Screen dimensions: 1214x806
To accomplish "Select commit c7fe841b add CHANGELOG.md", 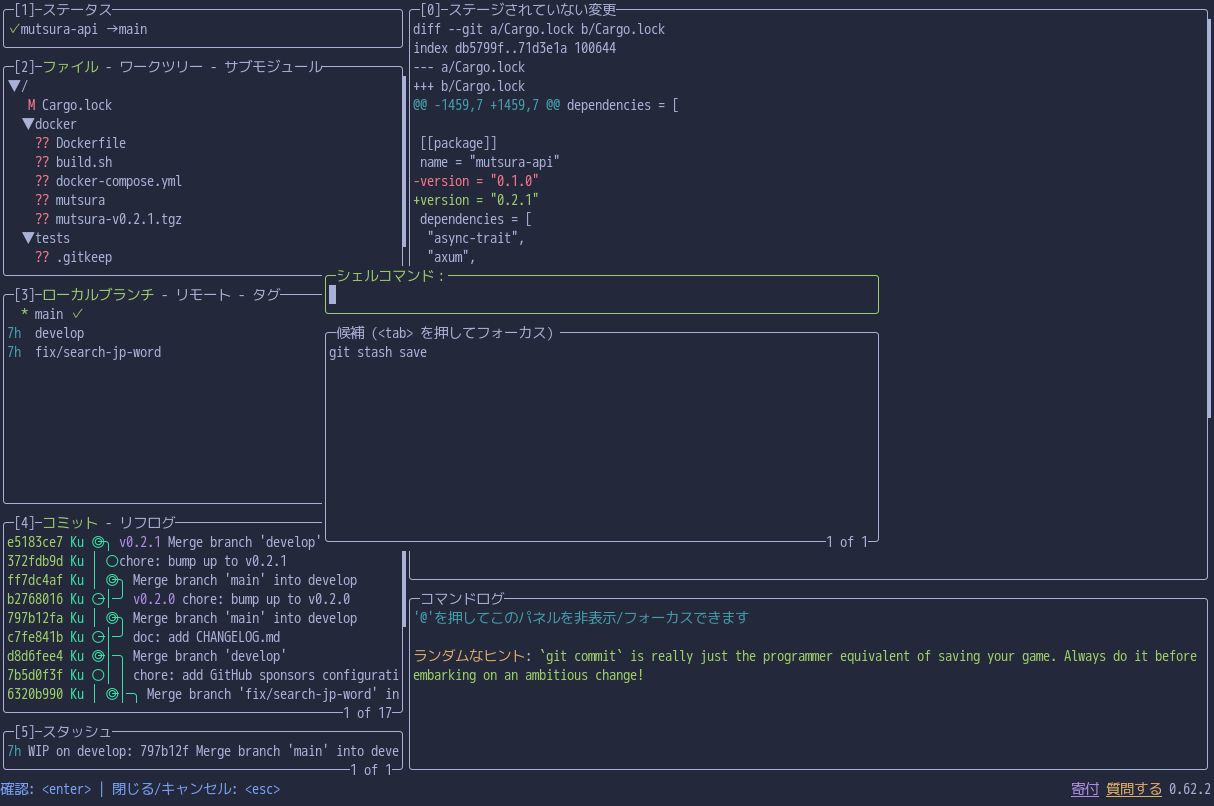I will coord(203,637).
